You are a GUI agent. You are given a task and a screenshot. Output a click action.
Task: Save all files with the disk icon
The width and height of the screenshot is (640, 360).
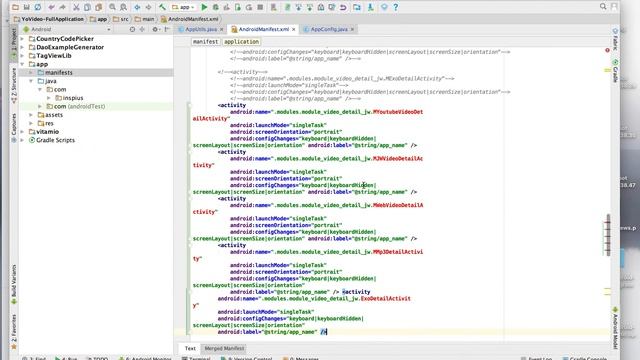tap(26, 7)
